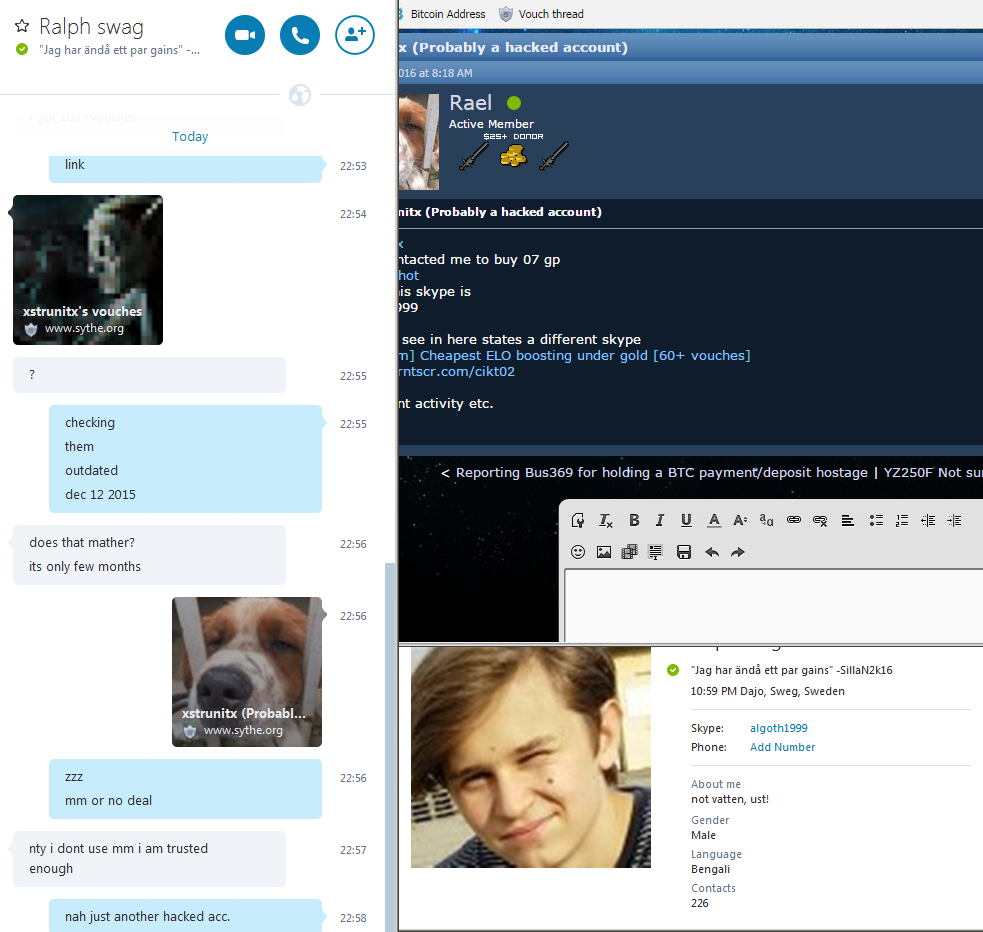Open the prntscr.com screenshot link
The image size is (983, 932).
pyautogui.click(x=457, y=372)
